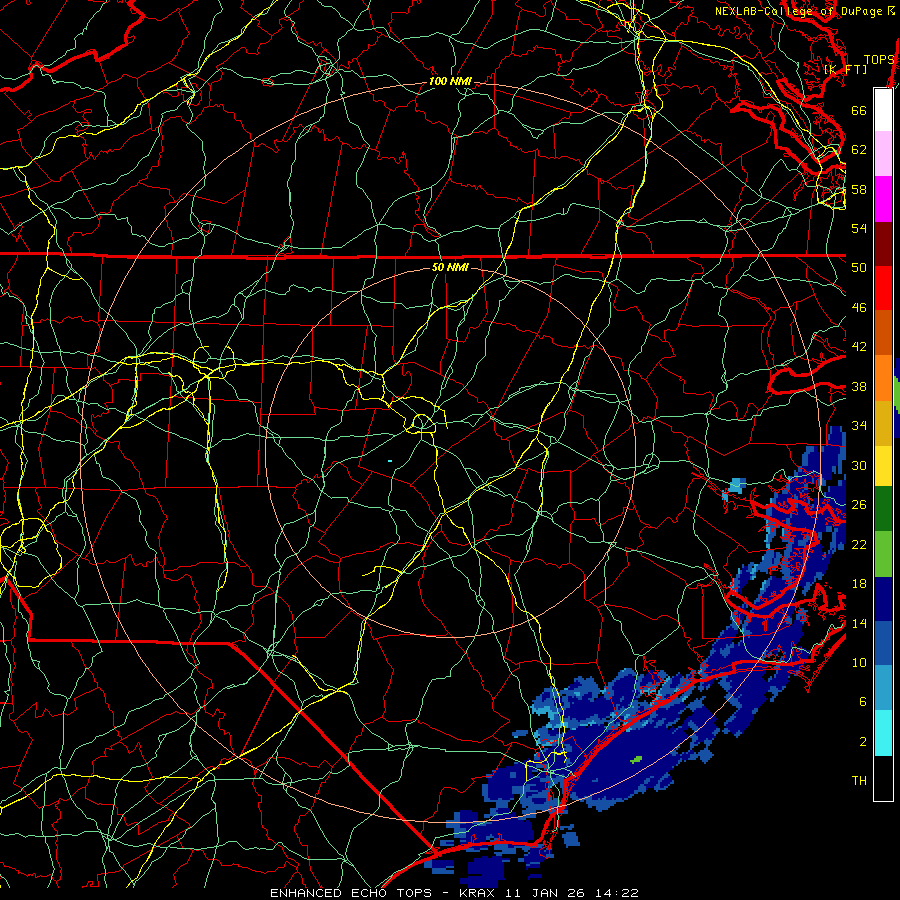This screenshot has width=900, height=900.
Task: Click the "100 NMI" range ring label
Action: (x=450, y=82)
